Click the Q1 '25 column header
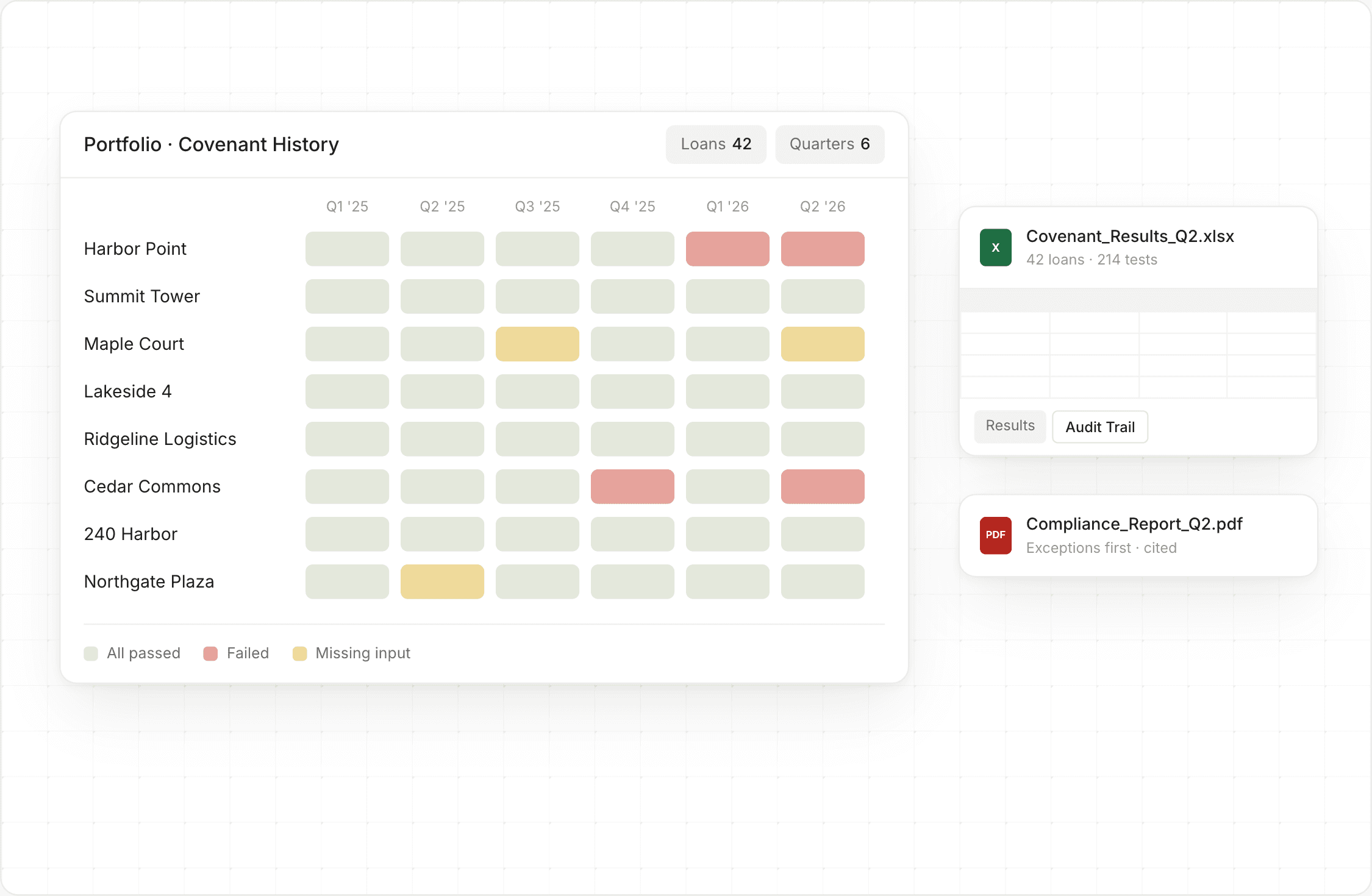 [347, 207]
